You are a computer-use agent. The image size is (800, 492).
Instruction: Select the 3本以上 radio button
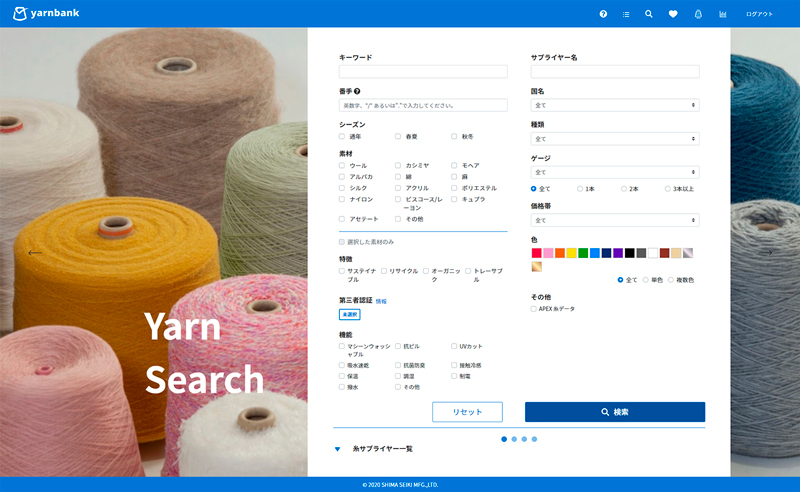coord(668,189)
